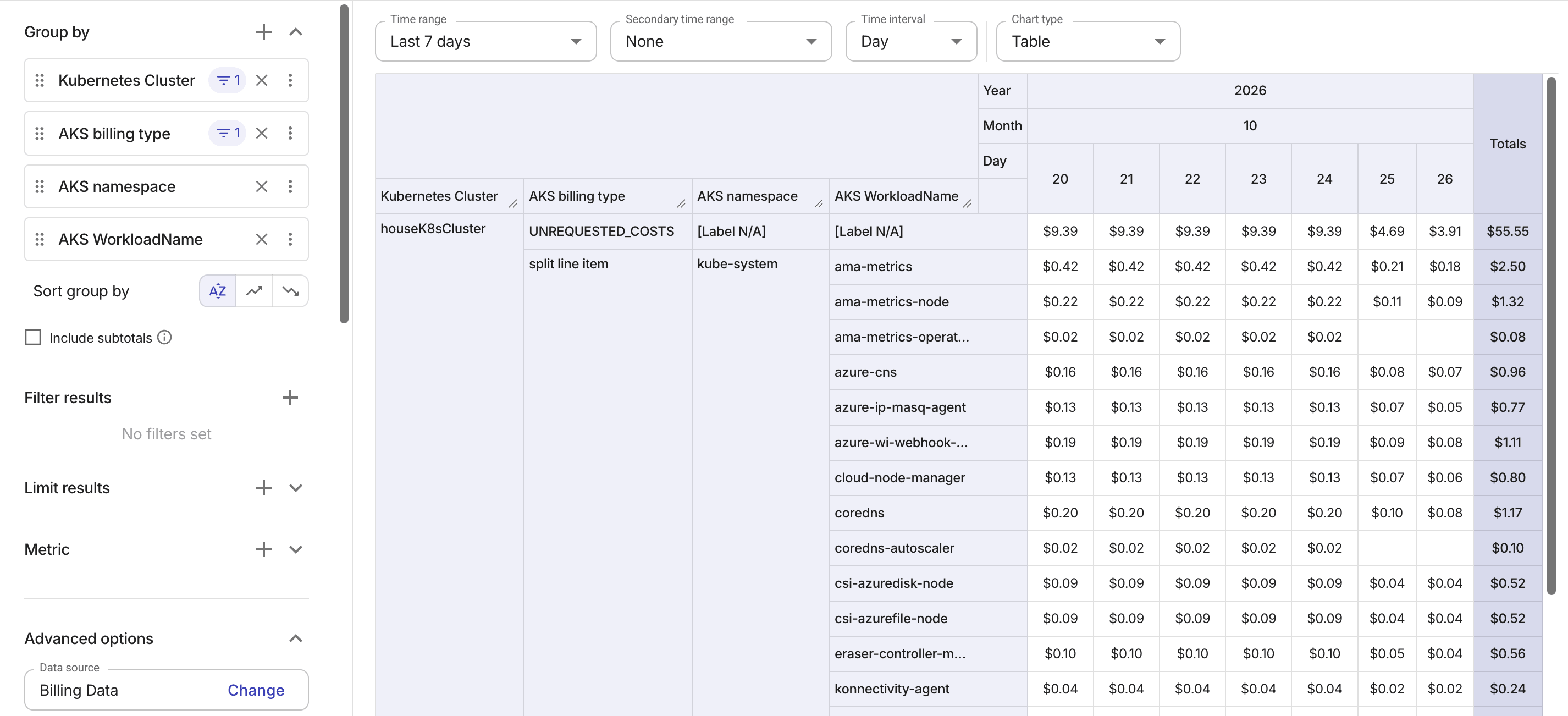Click the $55.55 total cell
Image resolution: width=1568 pixels, height=716 pixels.
pyautogui.click(x=1507, y=232)
